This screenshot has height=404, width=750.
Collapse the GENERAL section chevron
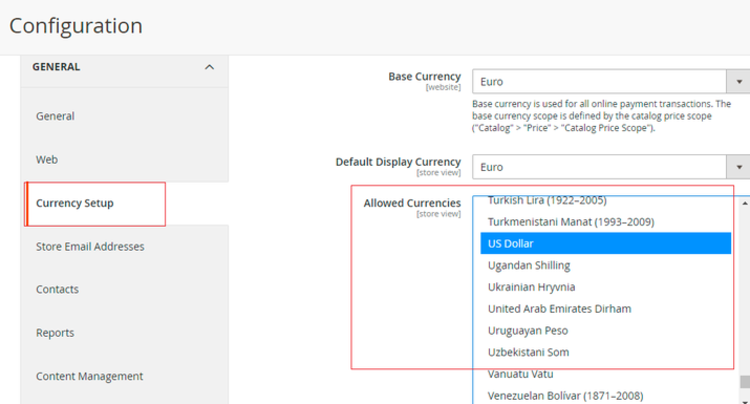pyautogui.click(x=209, y=67)
